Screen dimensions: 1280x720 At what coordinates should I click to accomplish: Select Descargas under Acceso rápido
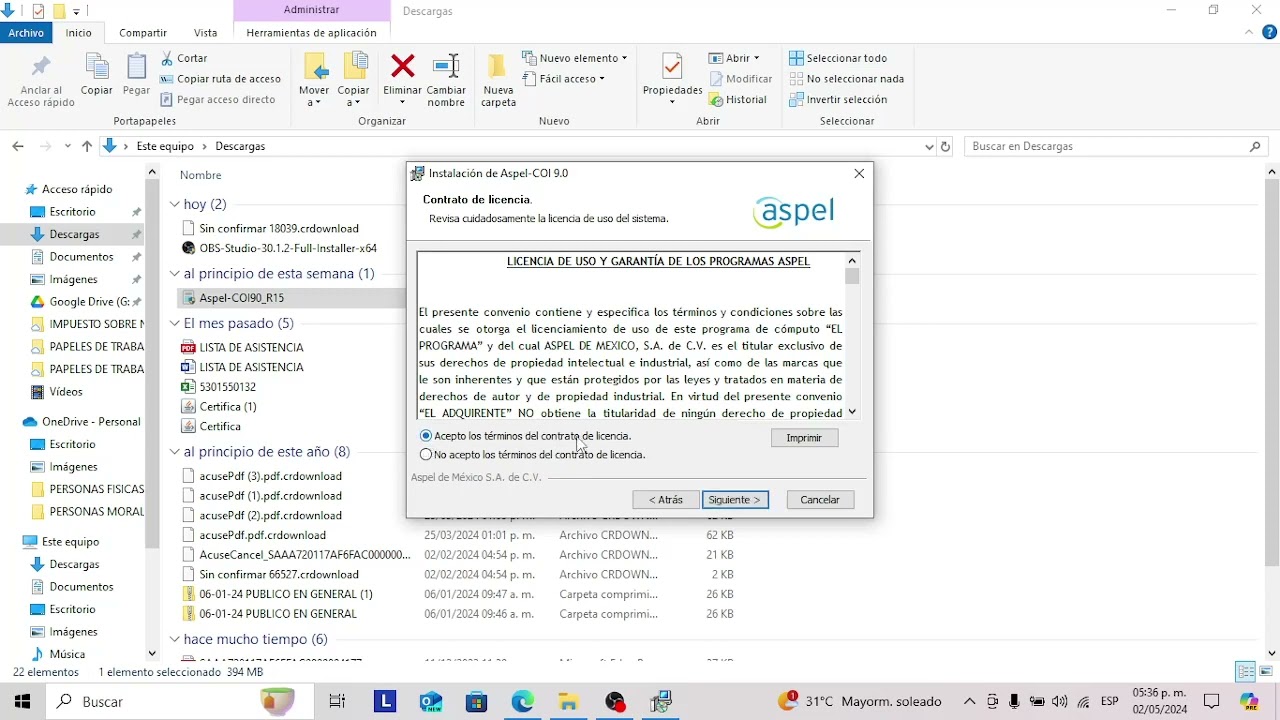(74, 234)
